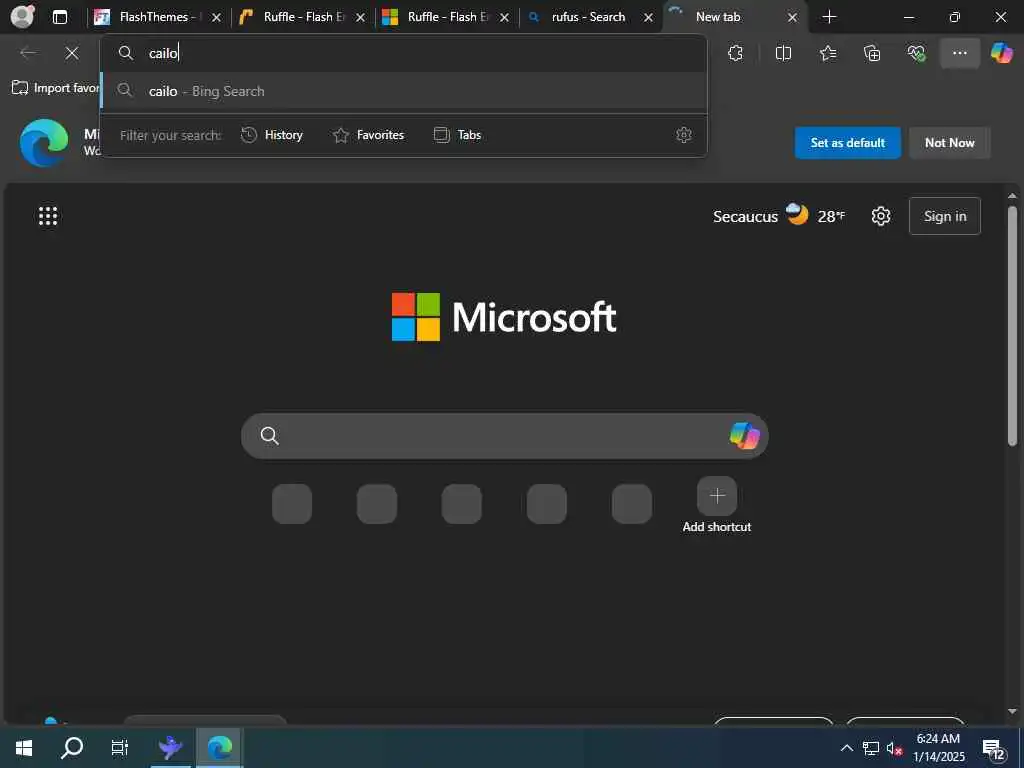The image size is (1024, 768).
Task: Open Windows taskbar search
Action: click(71, 748)
